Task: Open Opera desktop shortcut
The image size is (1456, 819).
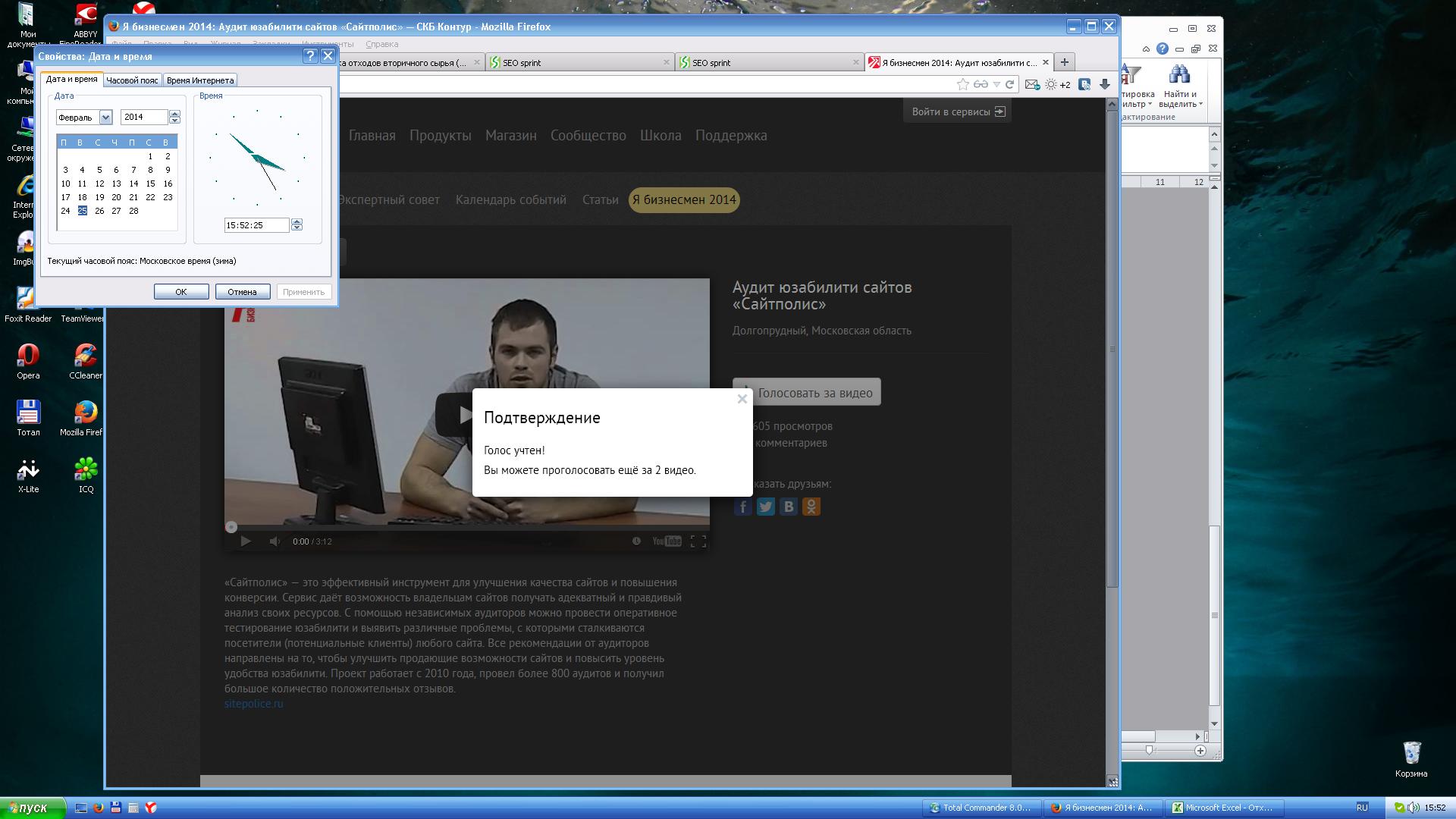Action: click(28, 360)
